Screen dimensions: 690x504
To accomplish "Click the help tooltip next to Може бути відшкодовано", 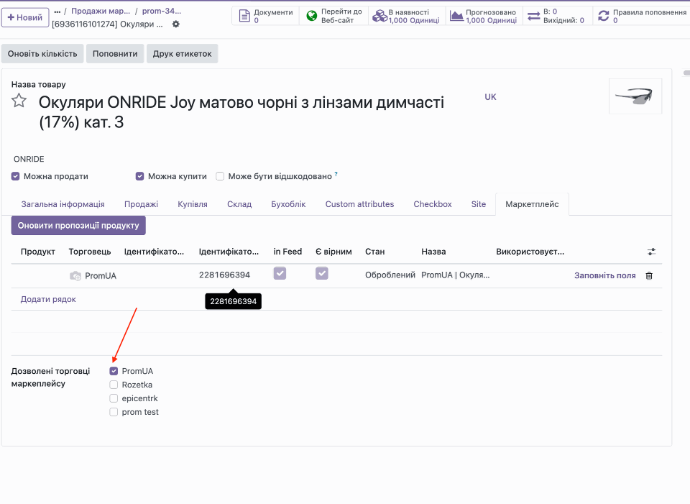I will 336,174.
